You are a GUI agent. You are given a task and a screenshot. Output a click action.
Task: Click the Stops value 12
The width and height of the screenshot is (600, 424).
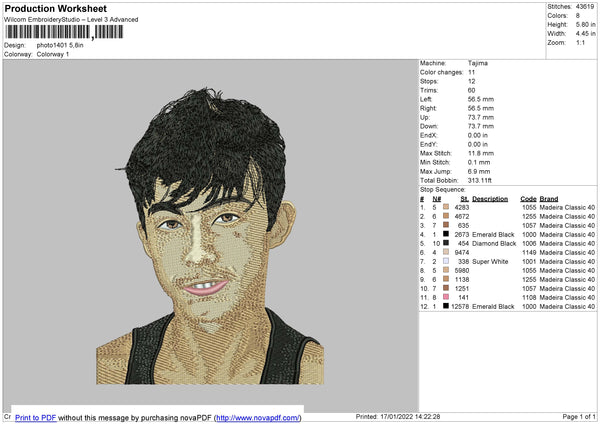471,82
